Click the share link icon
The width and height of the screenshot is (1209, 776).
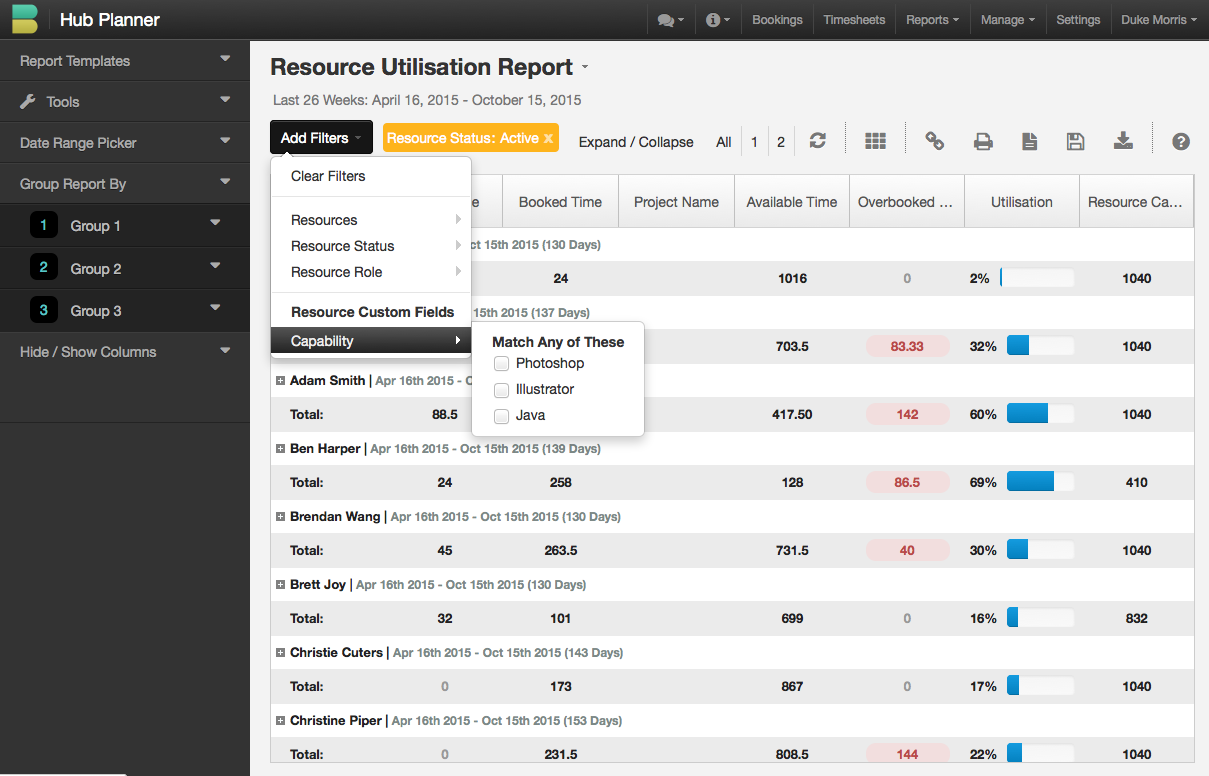coord(935,141)
